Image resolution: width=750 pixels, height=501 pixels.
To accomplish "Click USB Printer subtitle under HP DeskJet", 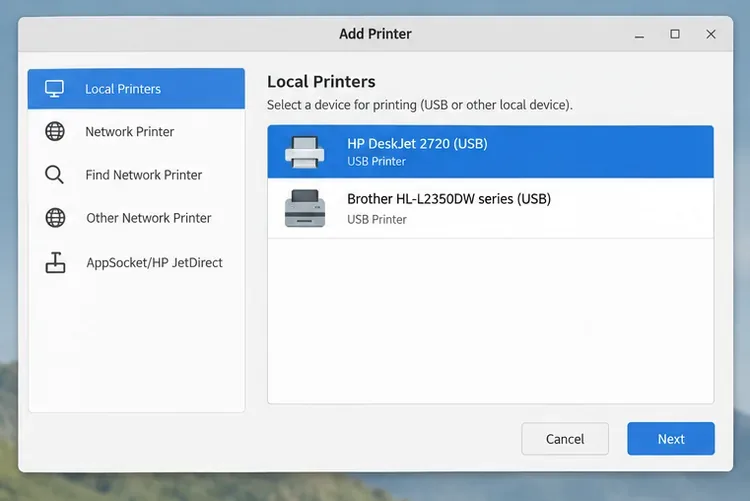I will pos(376,162).
